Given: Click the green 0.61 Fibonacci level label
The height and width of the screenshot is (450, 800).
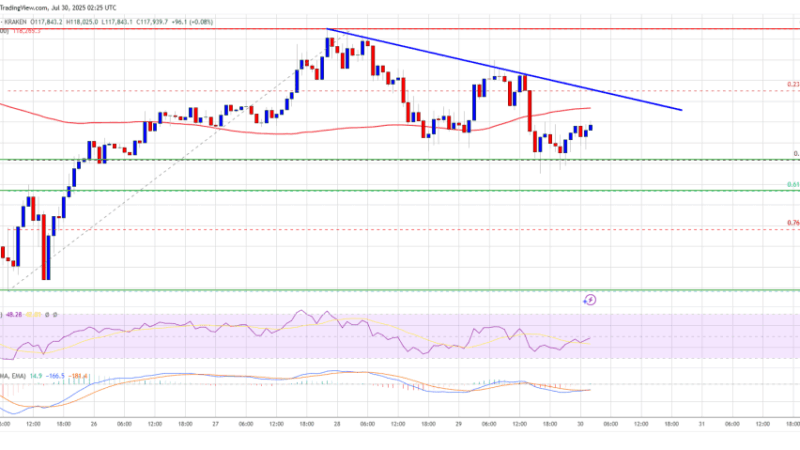Looking at the screenshot, I should tap(793, 185).
